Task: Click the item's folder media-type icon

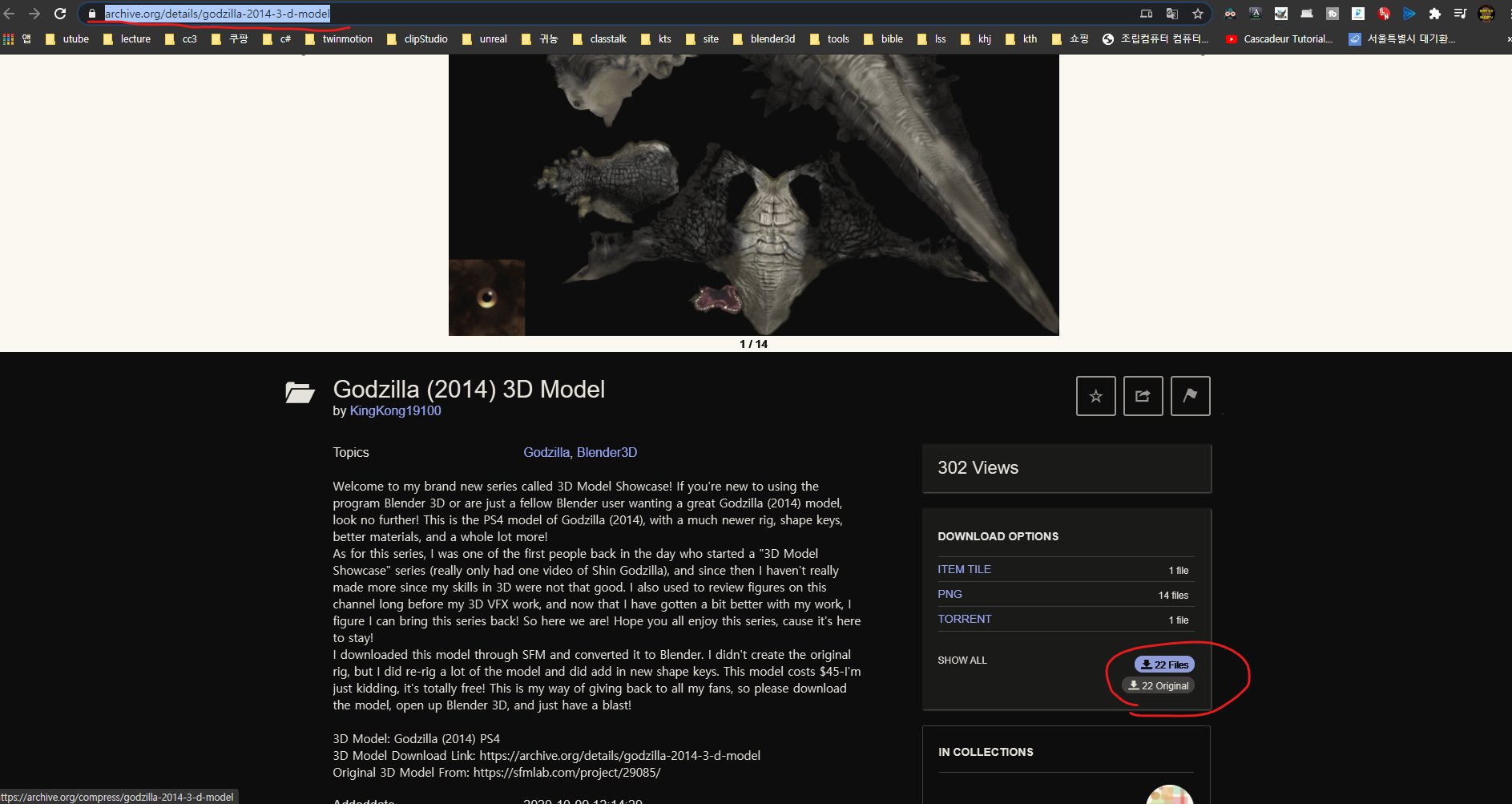Action: pyautogui.click(x=300, y=393)
